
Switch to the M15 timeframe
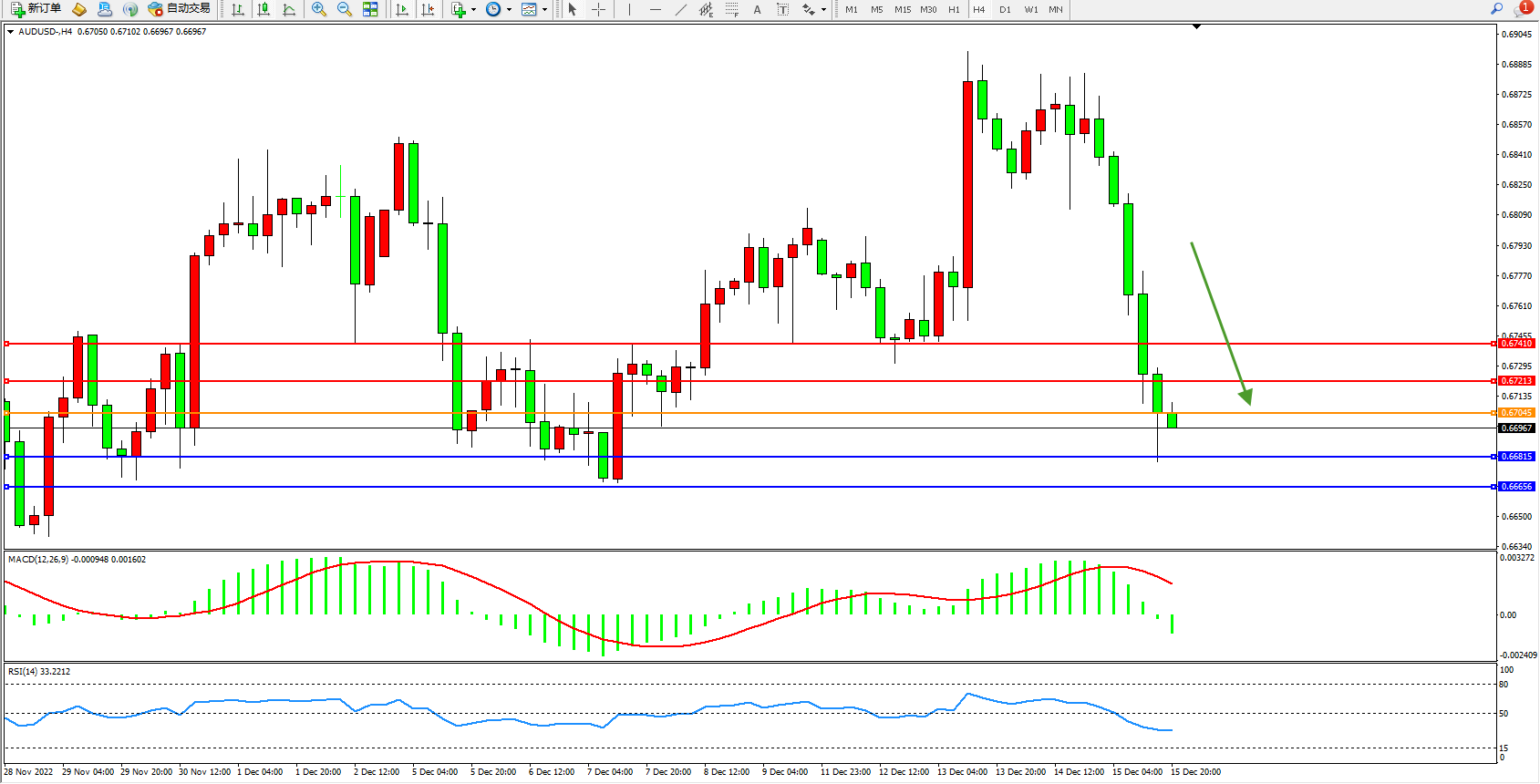pyautogui.click(x=902, y=9)
